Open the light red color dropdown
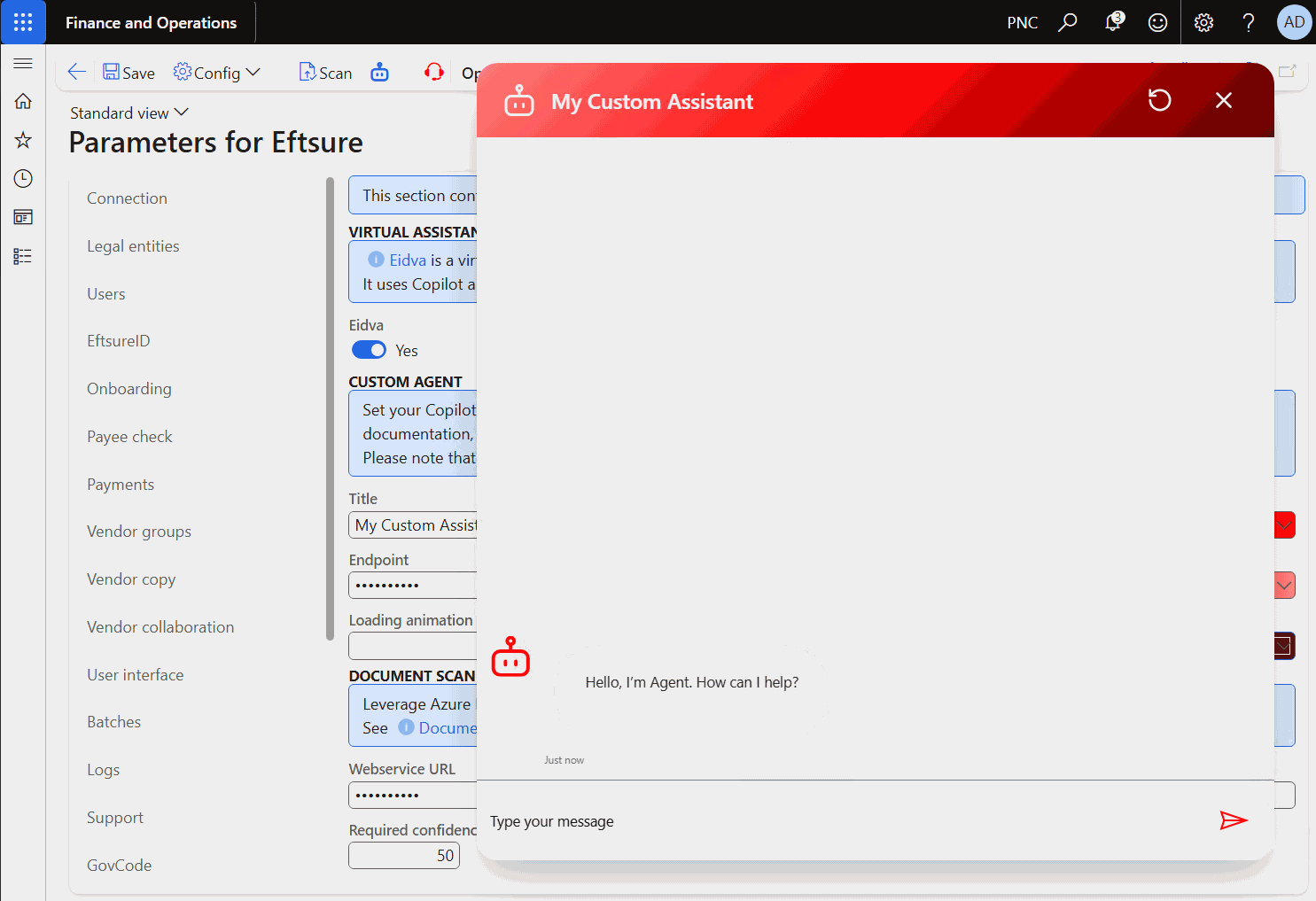The image size is (1316, 901). 1284,586
